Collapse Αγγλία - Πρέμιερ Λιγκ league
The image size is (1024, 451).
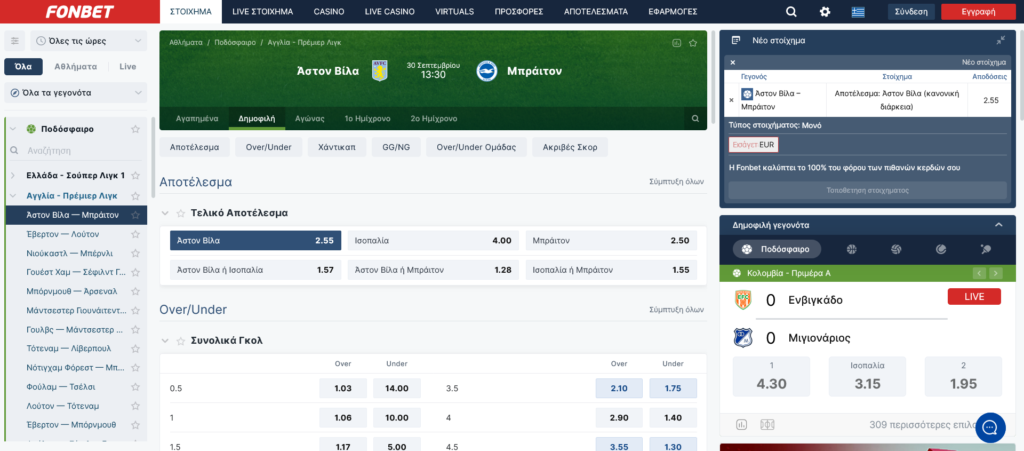click(13, 196)
